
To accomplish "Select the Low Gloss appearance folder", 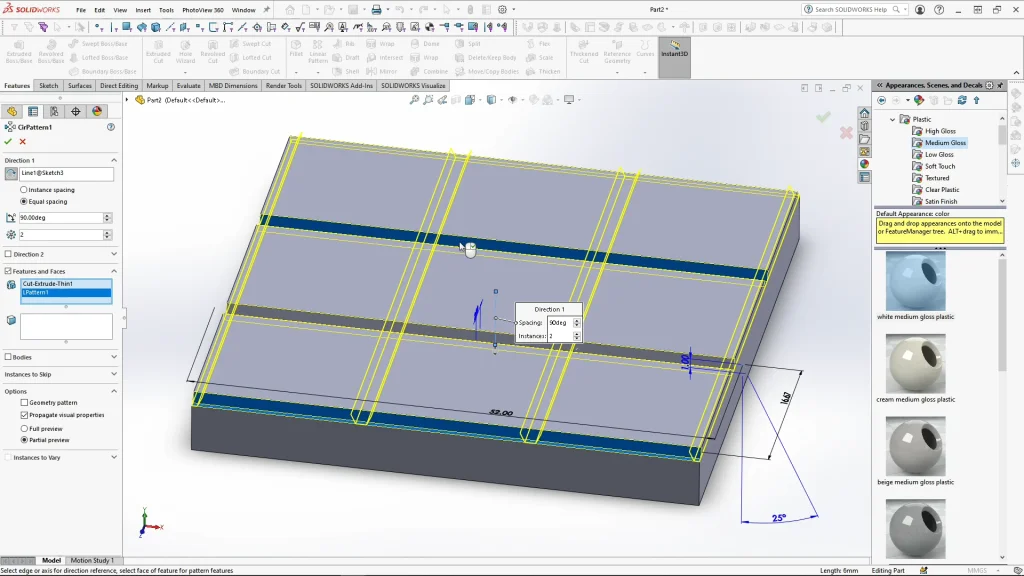I will [938, 155].
